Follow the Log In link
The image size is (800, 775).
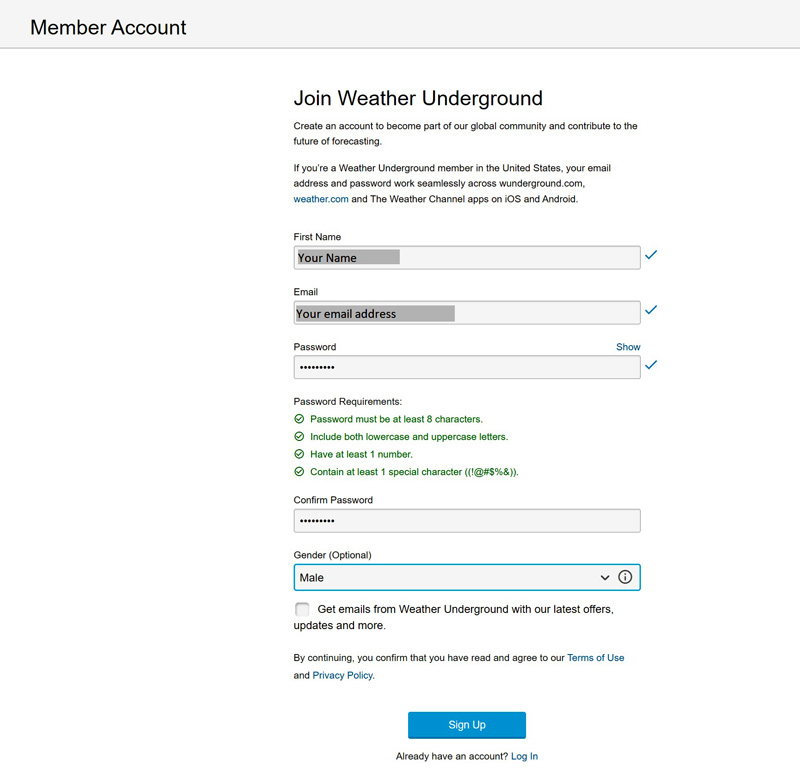(x=524, y=756)
